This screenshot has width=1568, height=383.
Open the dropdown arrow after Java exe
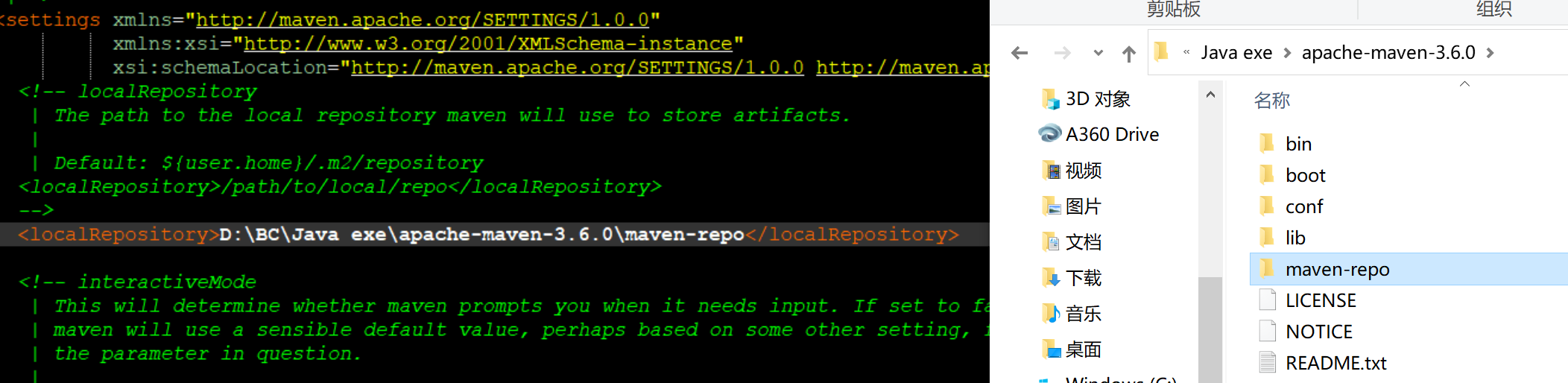1287,53
